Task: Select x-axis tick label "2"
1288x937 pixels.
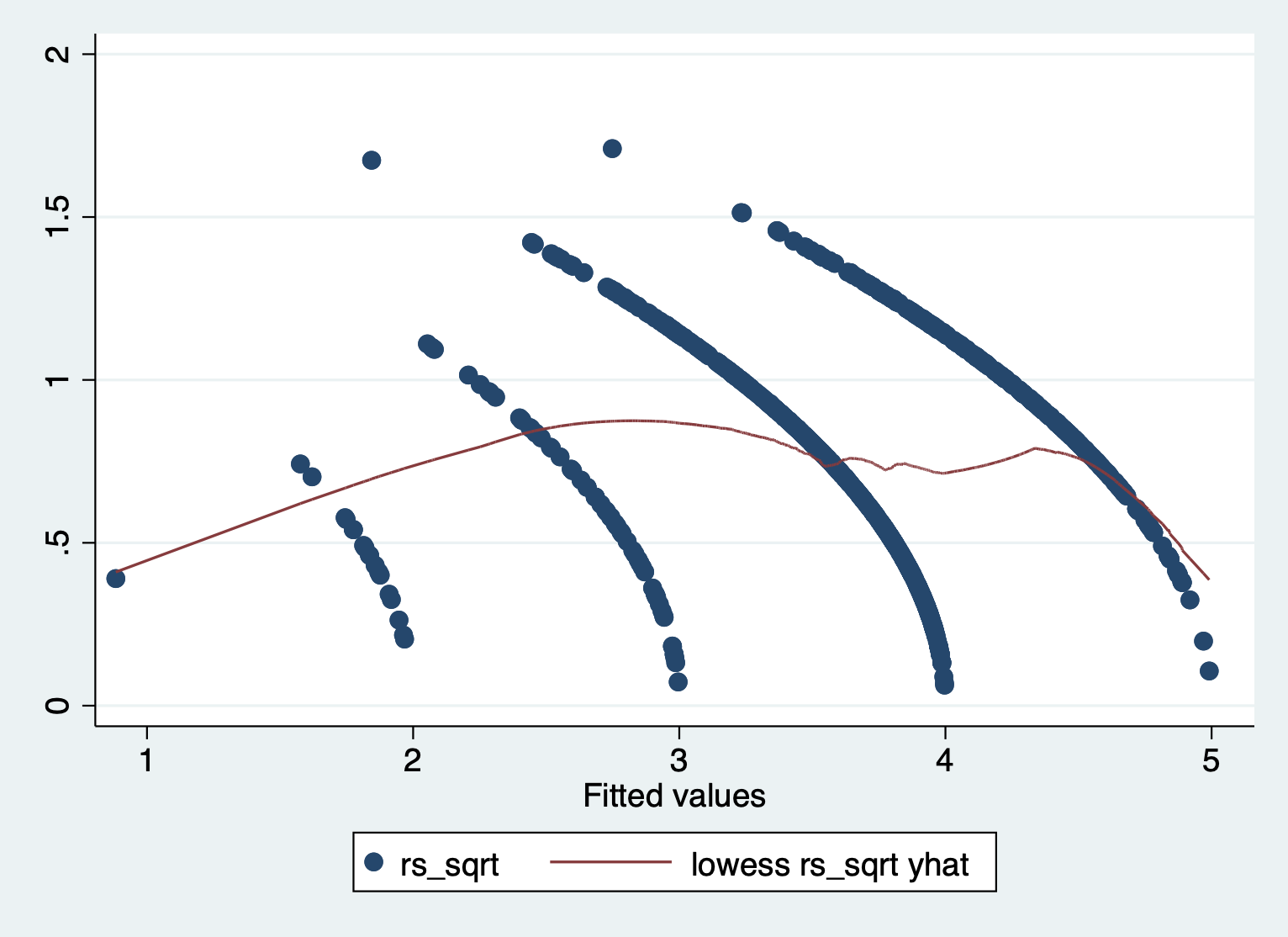Action: click(413, 760)
